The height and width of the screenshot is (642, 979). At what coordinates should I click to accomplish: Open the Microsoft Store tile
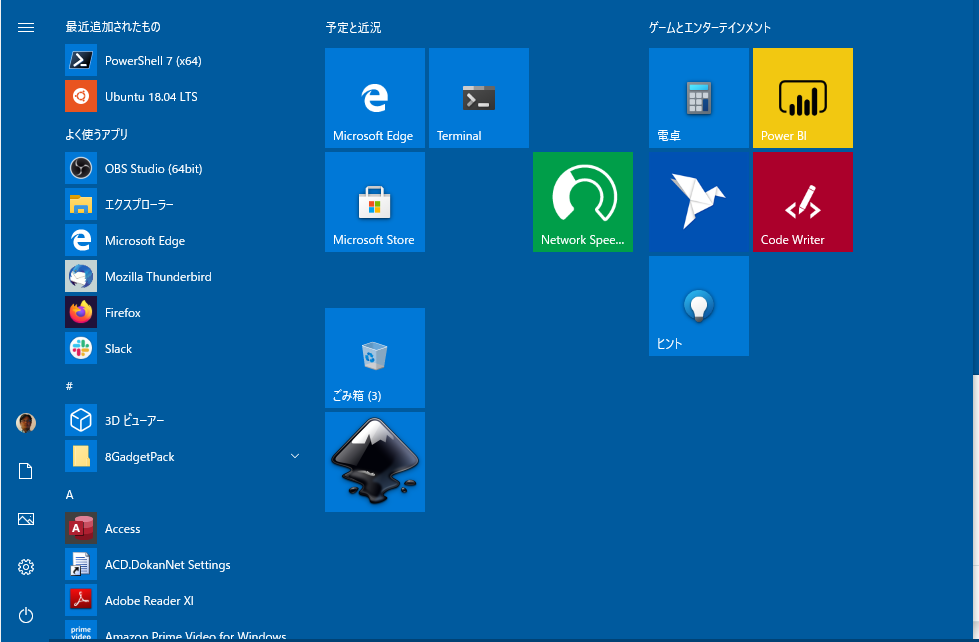point(375,202)
